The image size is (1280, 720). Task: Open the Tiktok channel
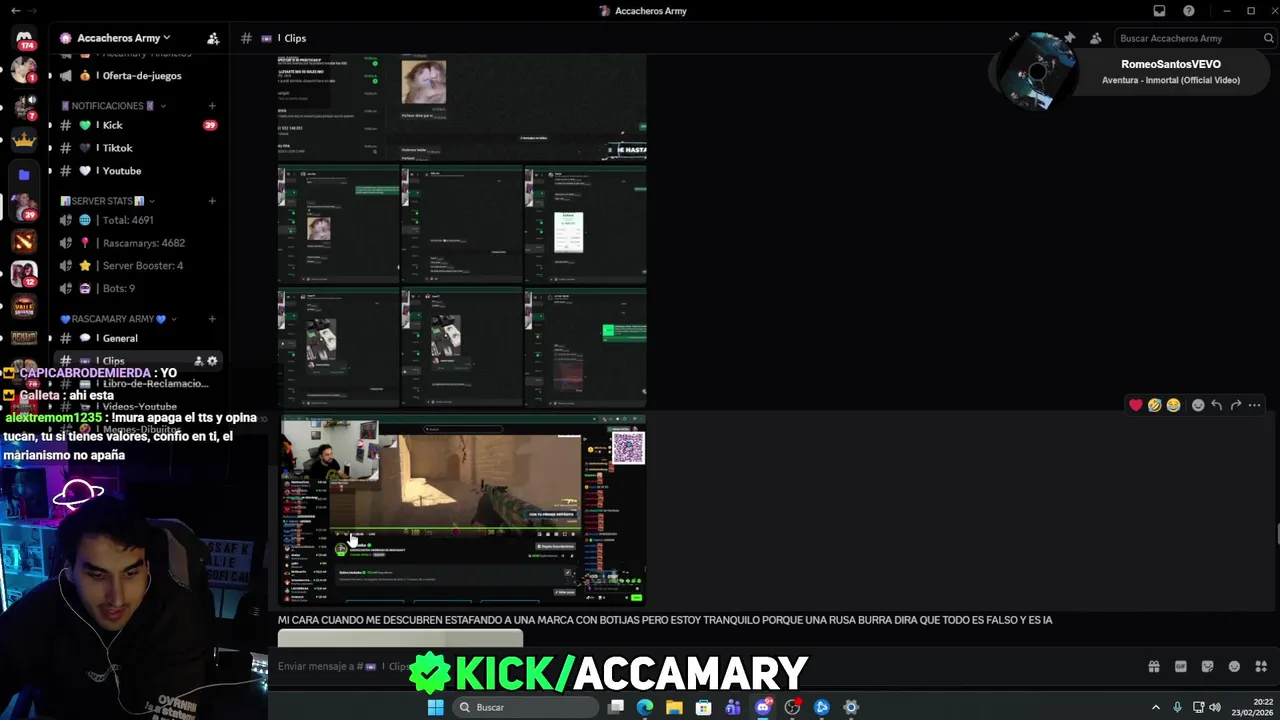138,148
